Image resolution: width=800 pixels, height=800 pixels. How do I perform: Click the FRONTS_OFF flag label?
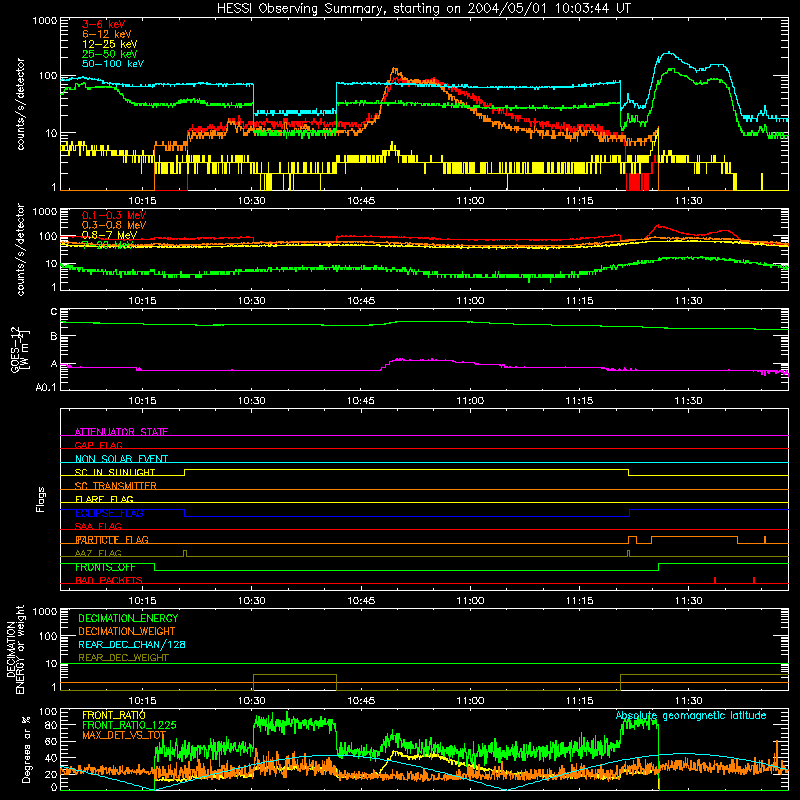[x=105, y=567]
